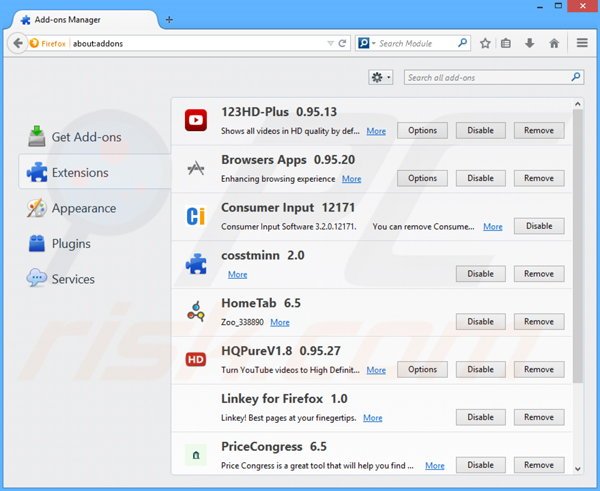
Task: Remove the cosstminn extension
Action: 539,274
